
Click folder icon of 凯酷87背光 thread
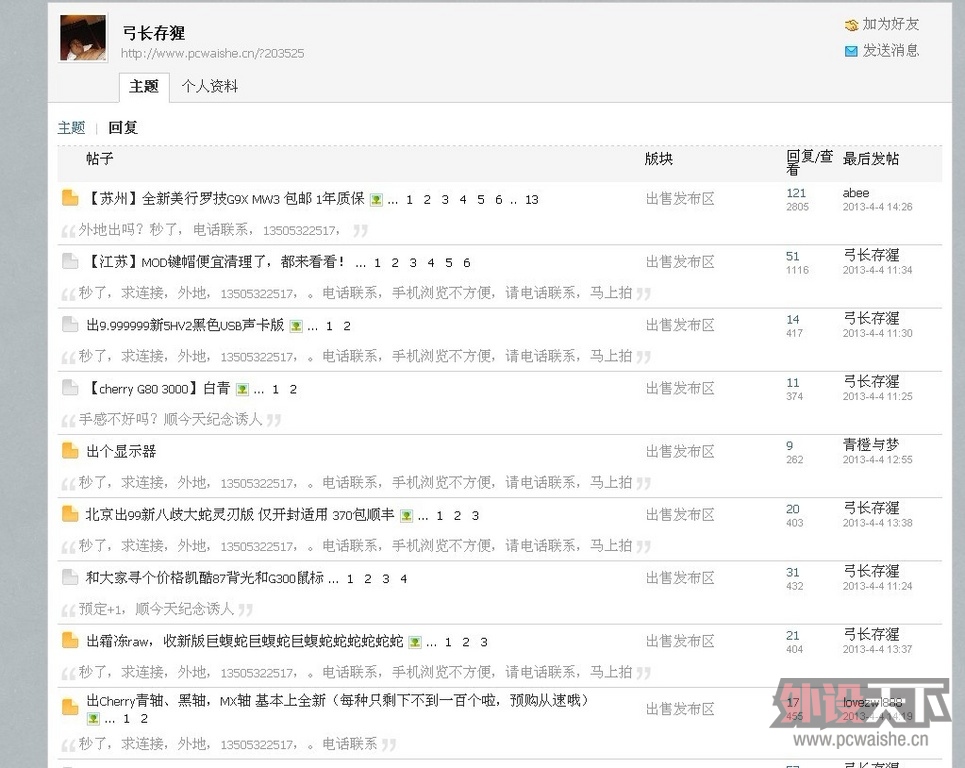[x=70, y=577]
